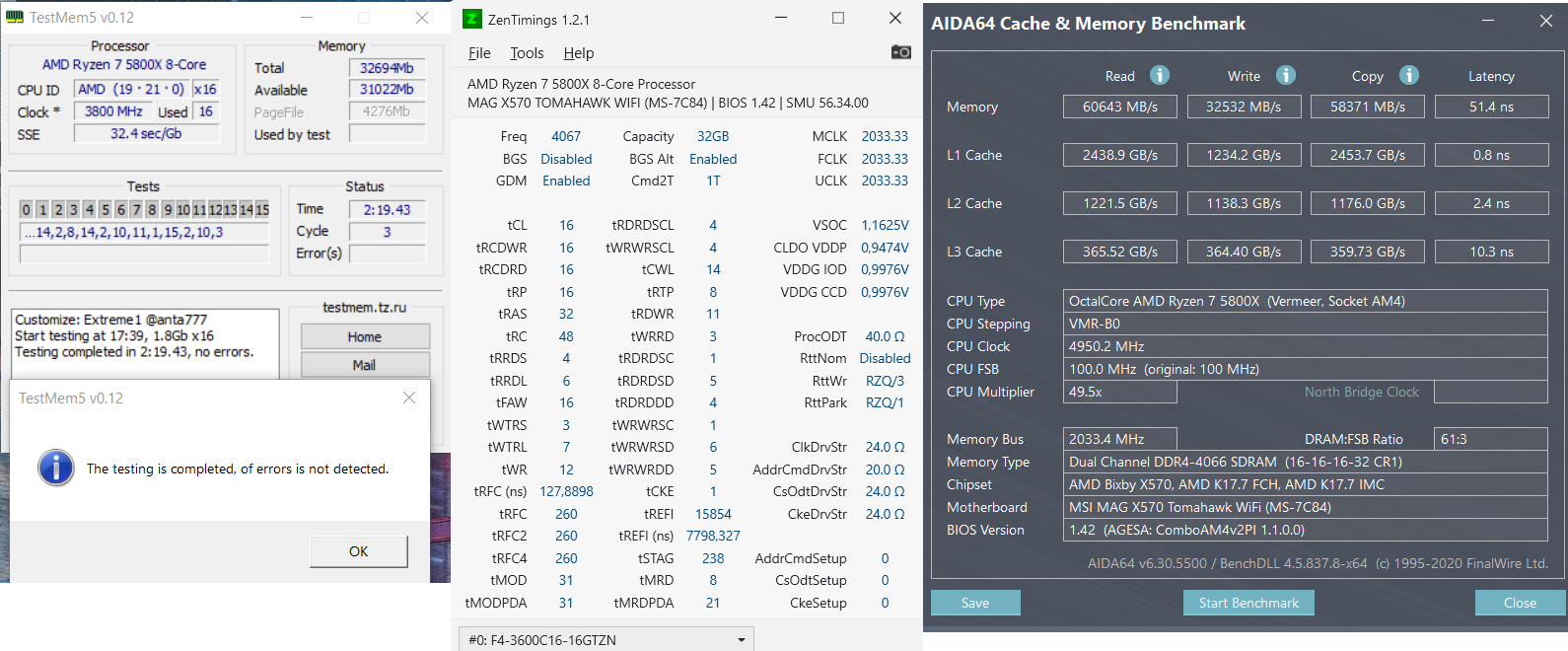Viewport: 1568px width, 651px height.
Task: Click the L1 Cache Read value 2438.9 GB/s
Action: [x=1120, y=155]
